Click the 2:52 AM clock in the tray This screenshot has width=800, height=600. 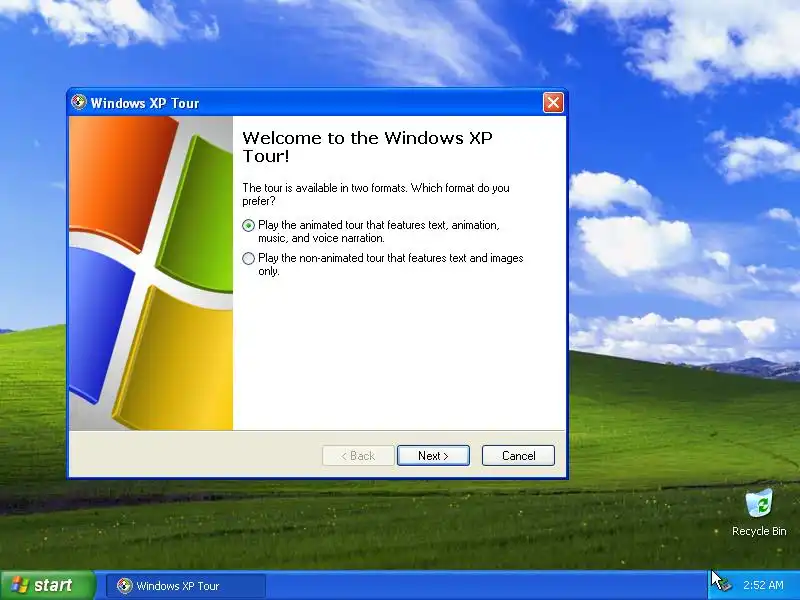763,585
